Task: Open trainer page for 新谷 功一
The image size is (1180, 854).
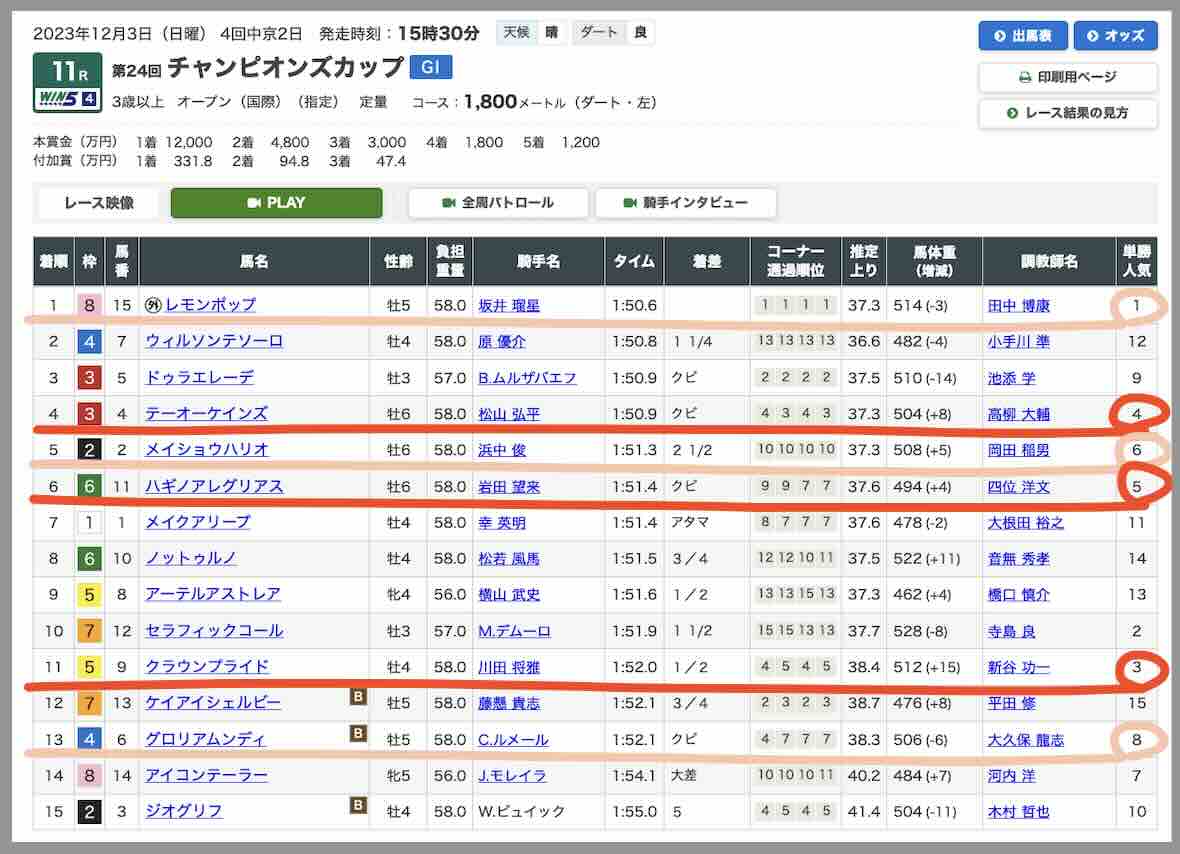Action: tap(1018, 667)
